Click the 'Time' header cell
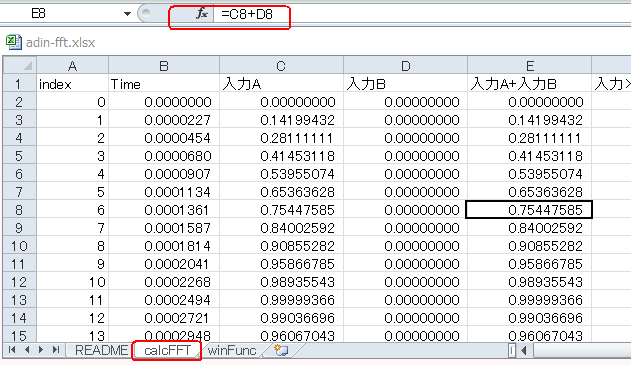This screenshot has height=365, width=631. [164, 84]
